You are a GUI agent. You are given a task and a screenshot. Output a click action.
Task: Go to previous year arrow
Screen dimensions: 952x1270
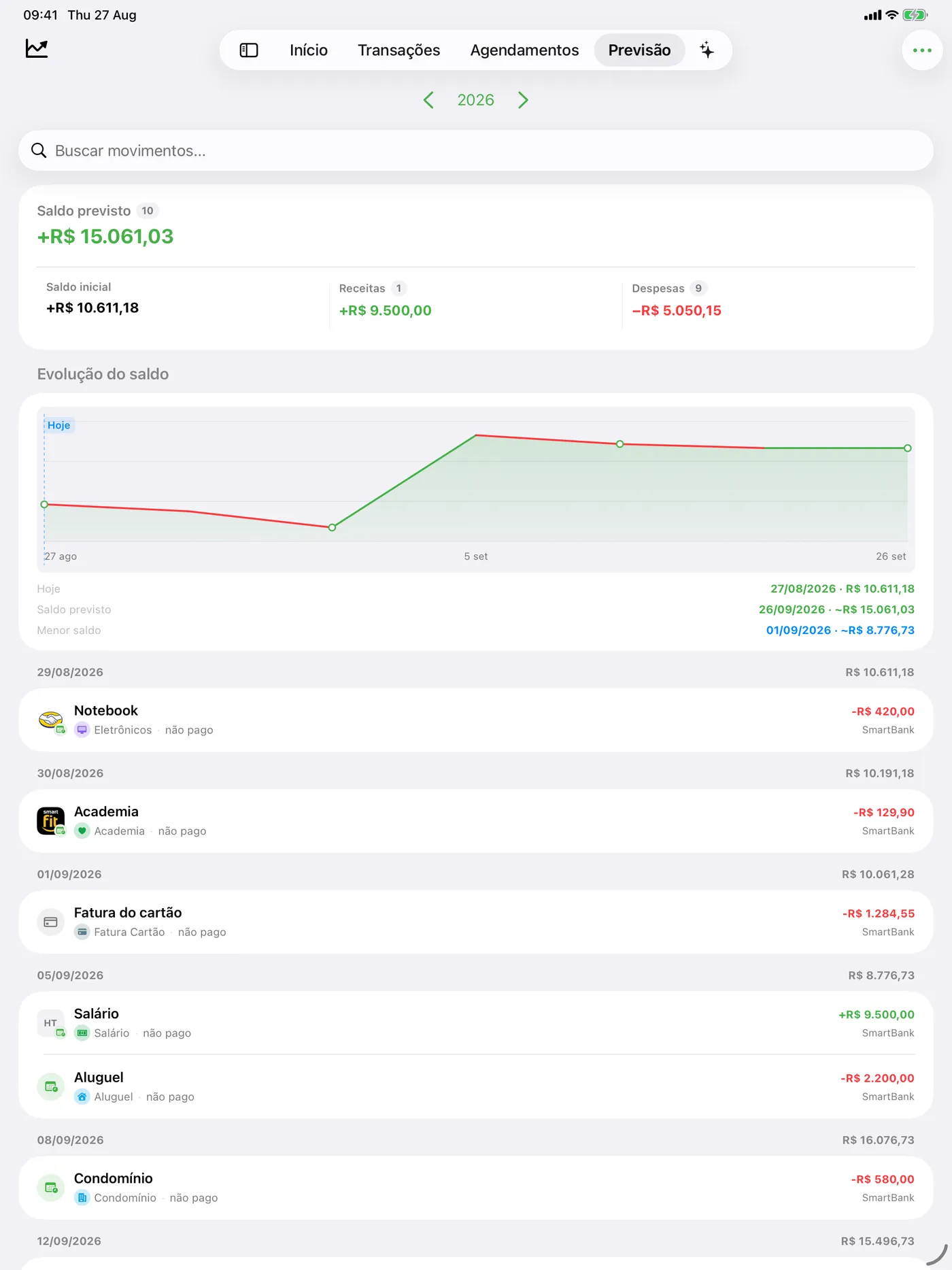428,100
